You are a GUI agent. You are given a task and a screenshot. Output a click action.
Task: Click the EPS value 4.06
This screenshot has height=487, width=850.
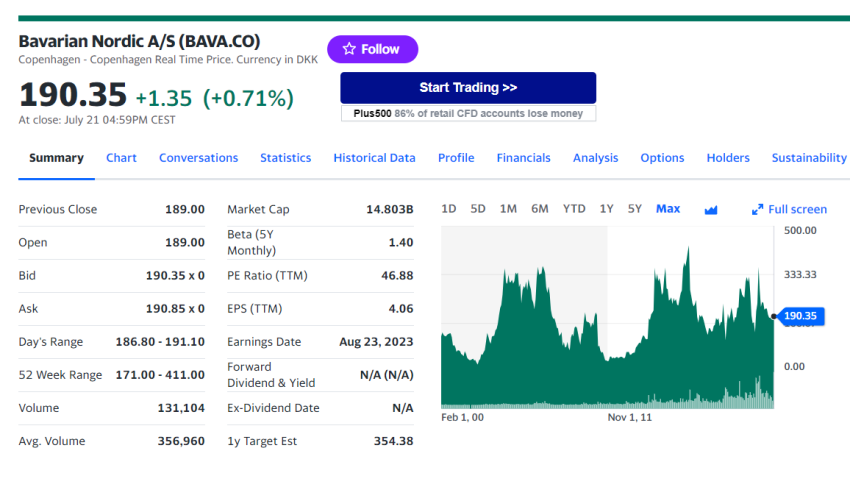pyautogui.click(x=401, y=309)
